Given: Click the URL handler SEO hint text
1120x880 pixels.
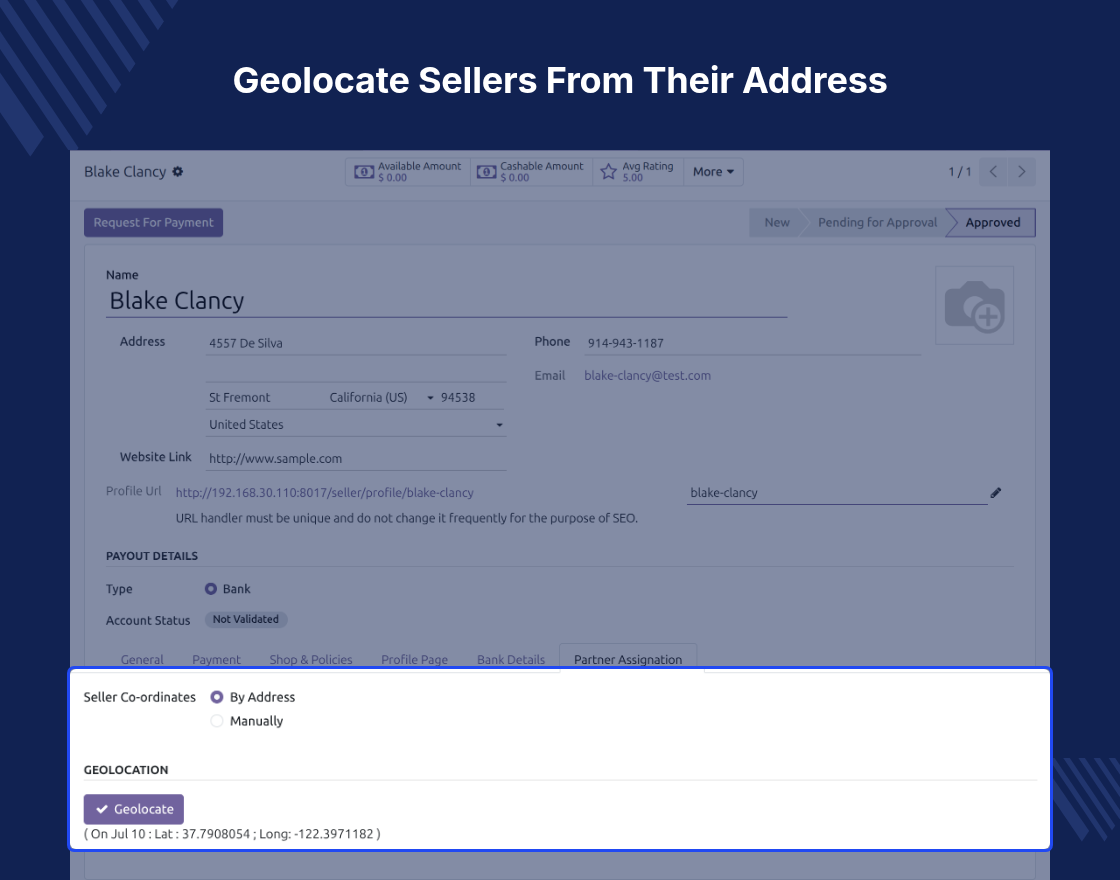Looking at the screenshot, I should (406, 518).
